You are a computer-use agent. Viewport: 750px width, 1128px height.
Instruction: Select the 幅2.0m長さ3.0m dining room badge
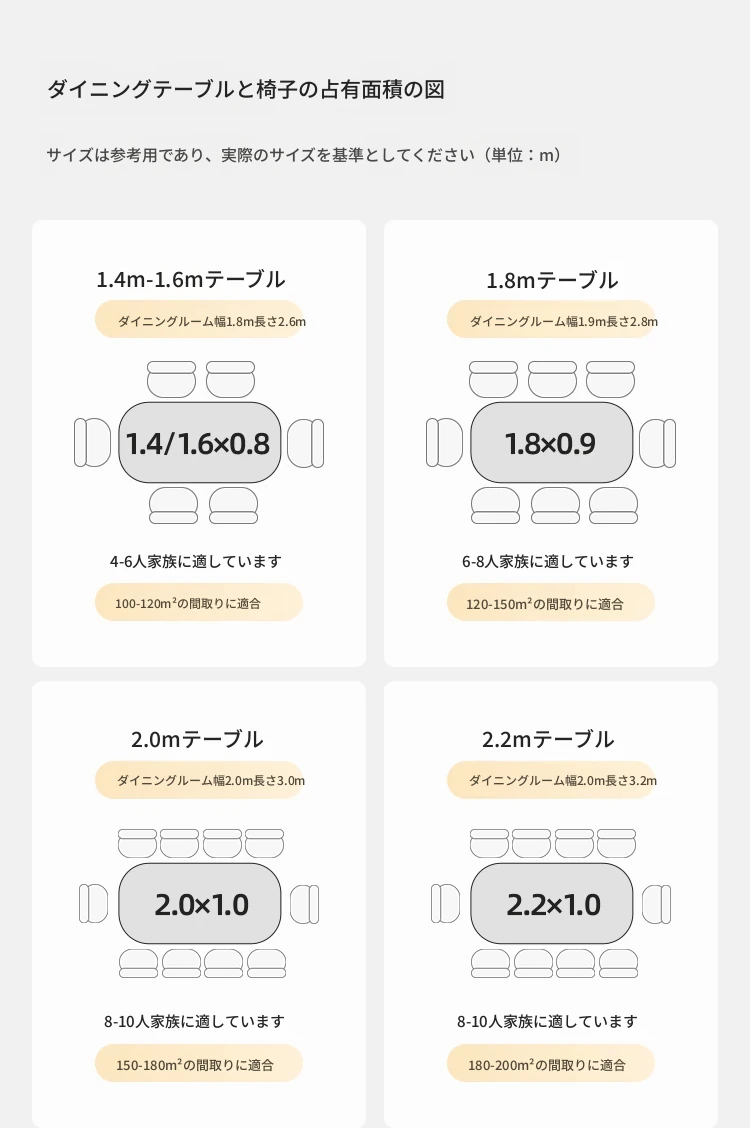click(199, 780)
